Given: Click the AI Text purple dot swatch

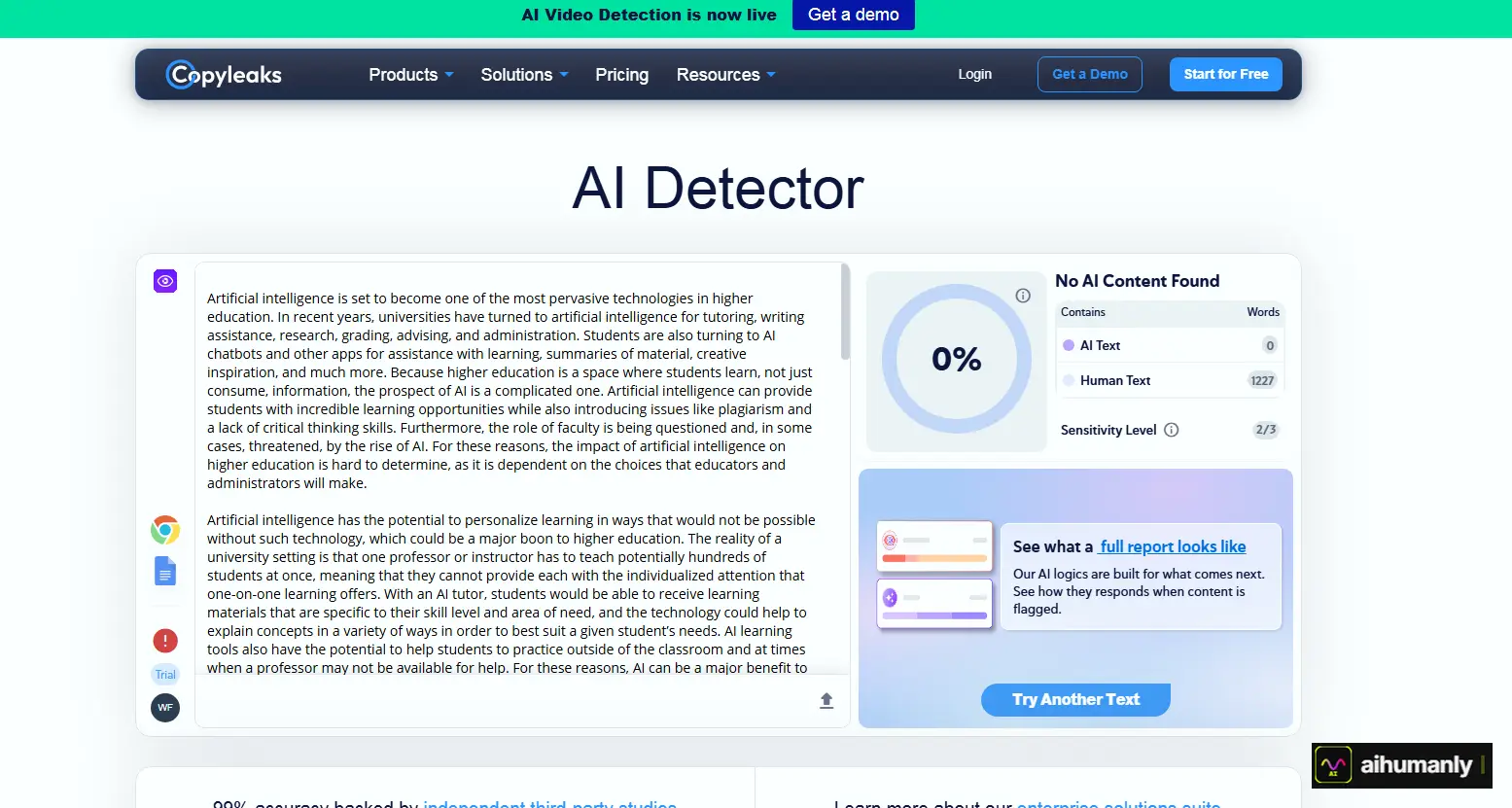Looking at the screenshot, I should coord(1069,345).
